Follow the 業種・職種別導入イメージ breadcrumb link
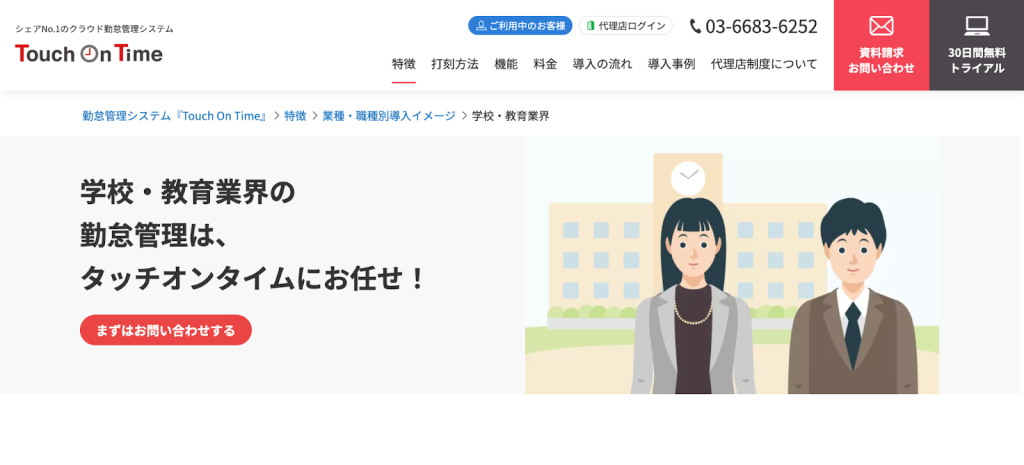The image size is (1024, 465). tap(389, 116)
